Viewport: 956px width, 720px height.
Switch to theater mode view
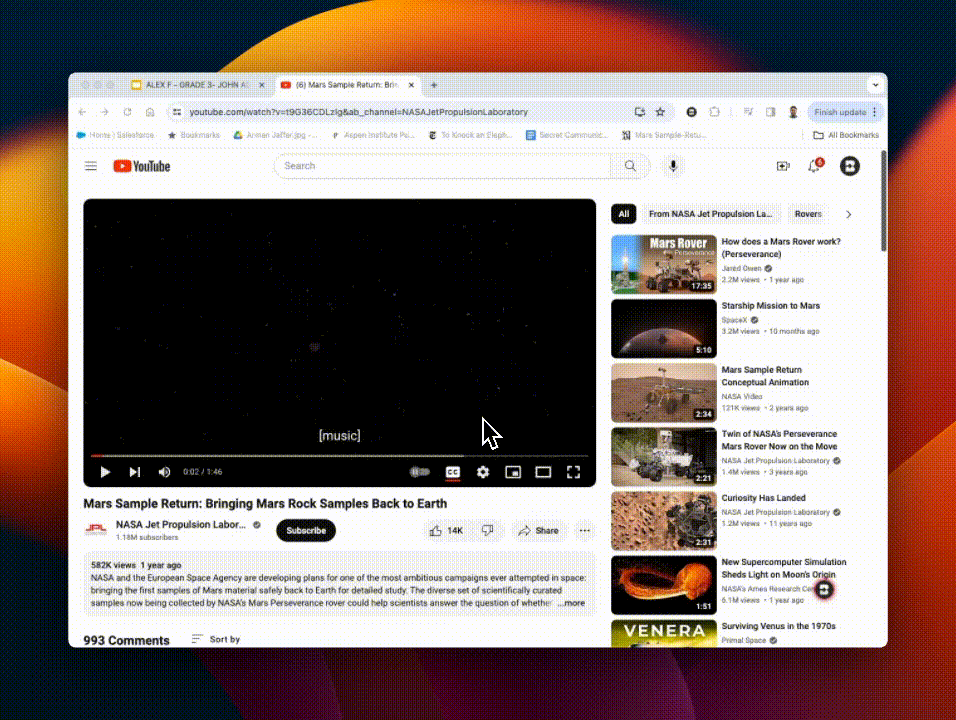(x=543, y=472)
